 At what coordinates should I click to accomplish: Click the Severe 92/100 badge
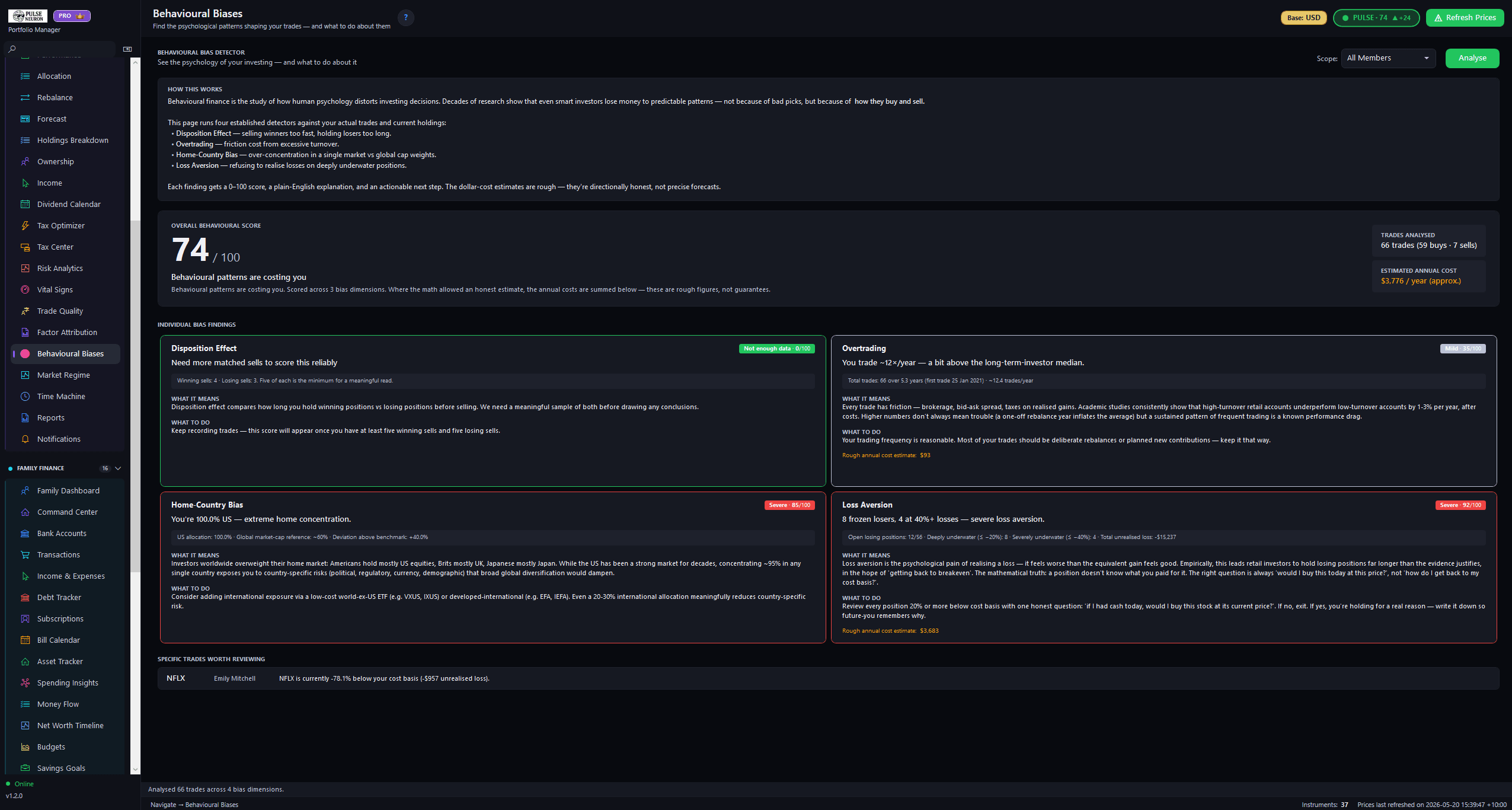tap(1460, 505)
